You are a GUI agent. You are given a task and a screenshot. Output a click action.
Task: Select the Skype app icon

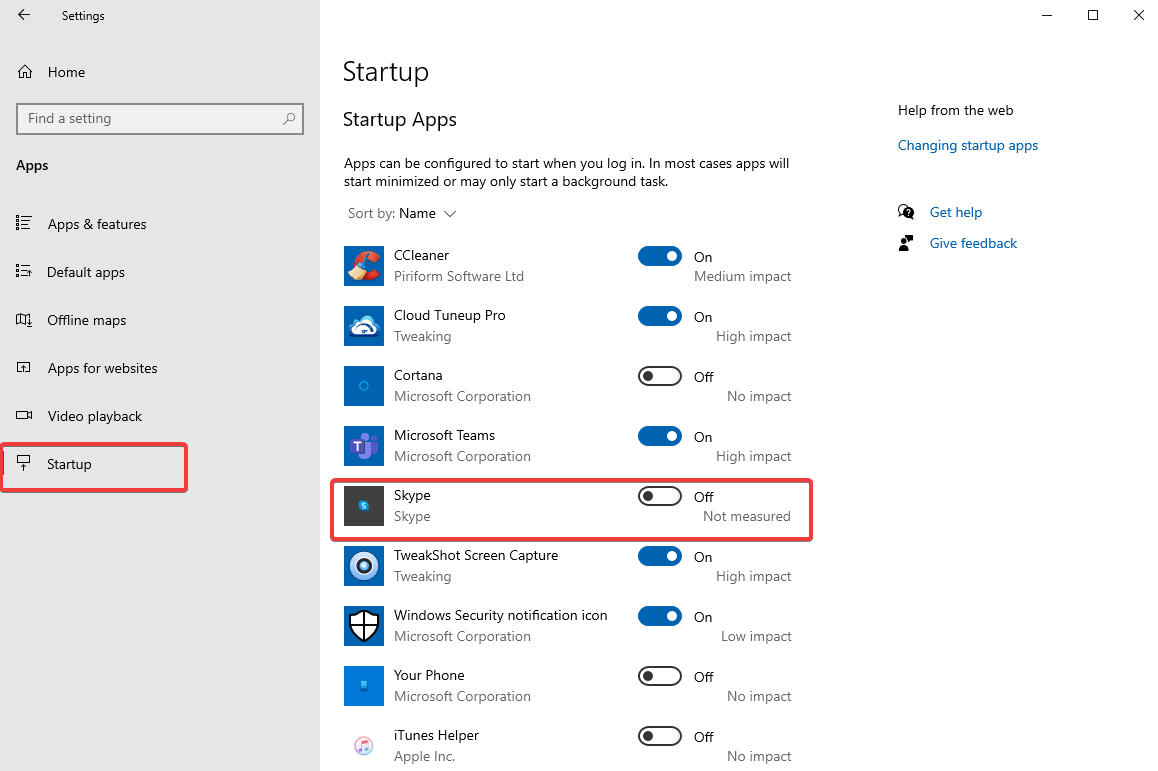pos(363,506)
